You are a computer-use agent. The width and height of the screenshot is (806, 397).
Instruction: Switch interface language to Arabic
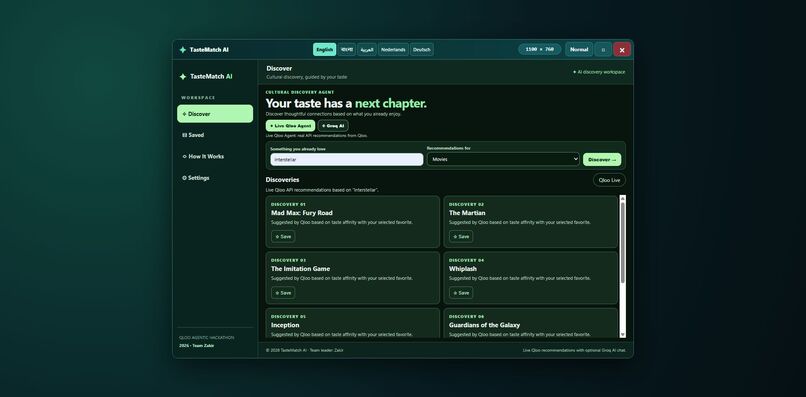click(367, 50)
